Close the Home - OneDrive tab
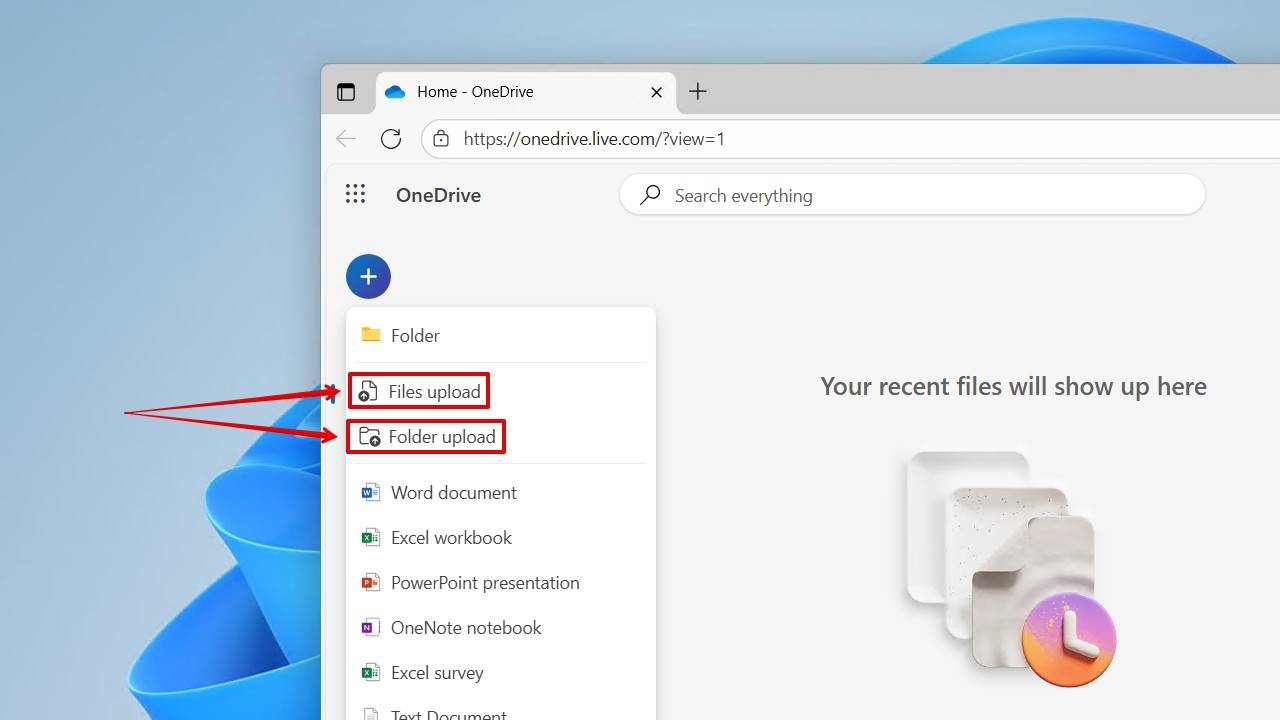 point(656,92)
